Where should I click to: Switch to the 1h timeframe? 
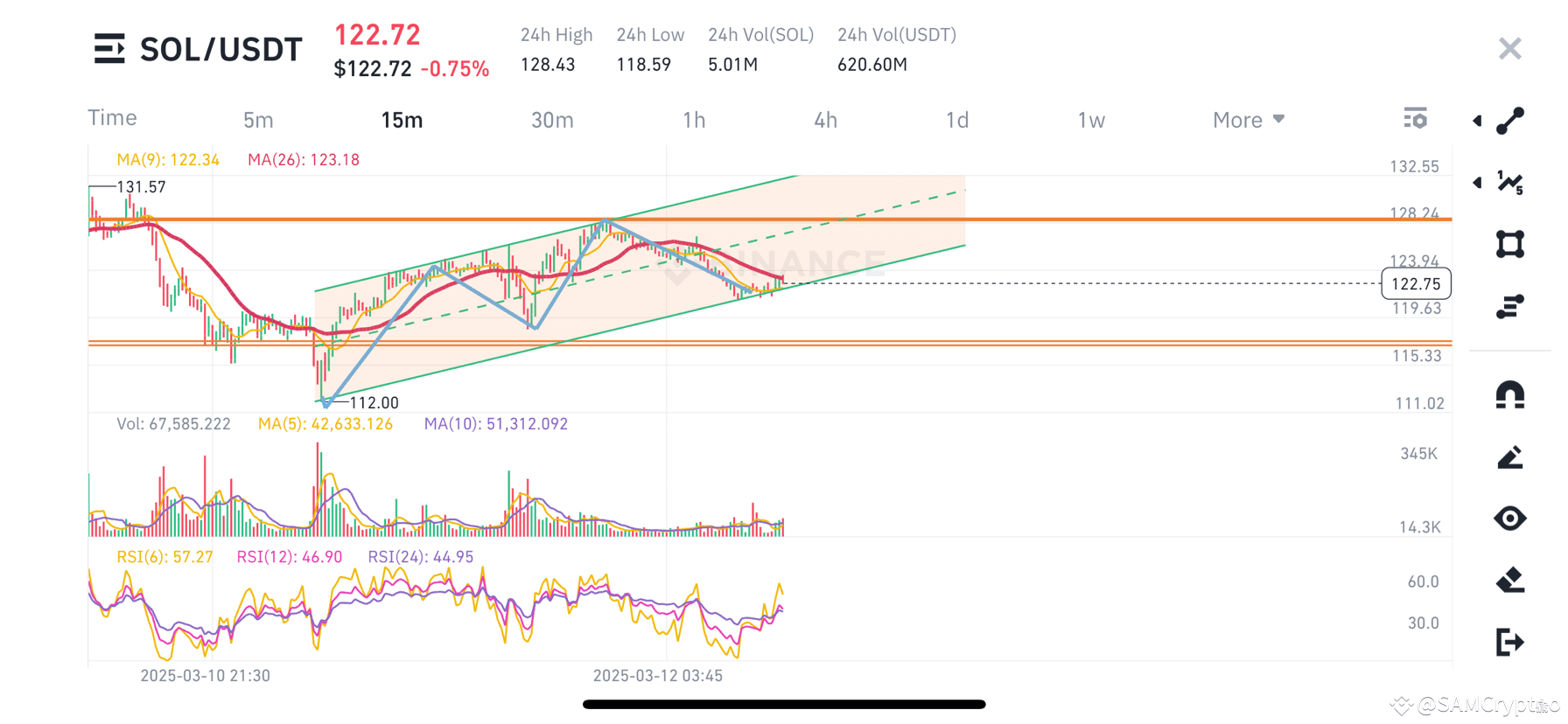pyautogui.click(x=694, y=120)
